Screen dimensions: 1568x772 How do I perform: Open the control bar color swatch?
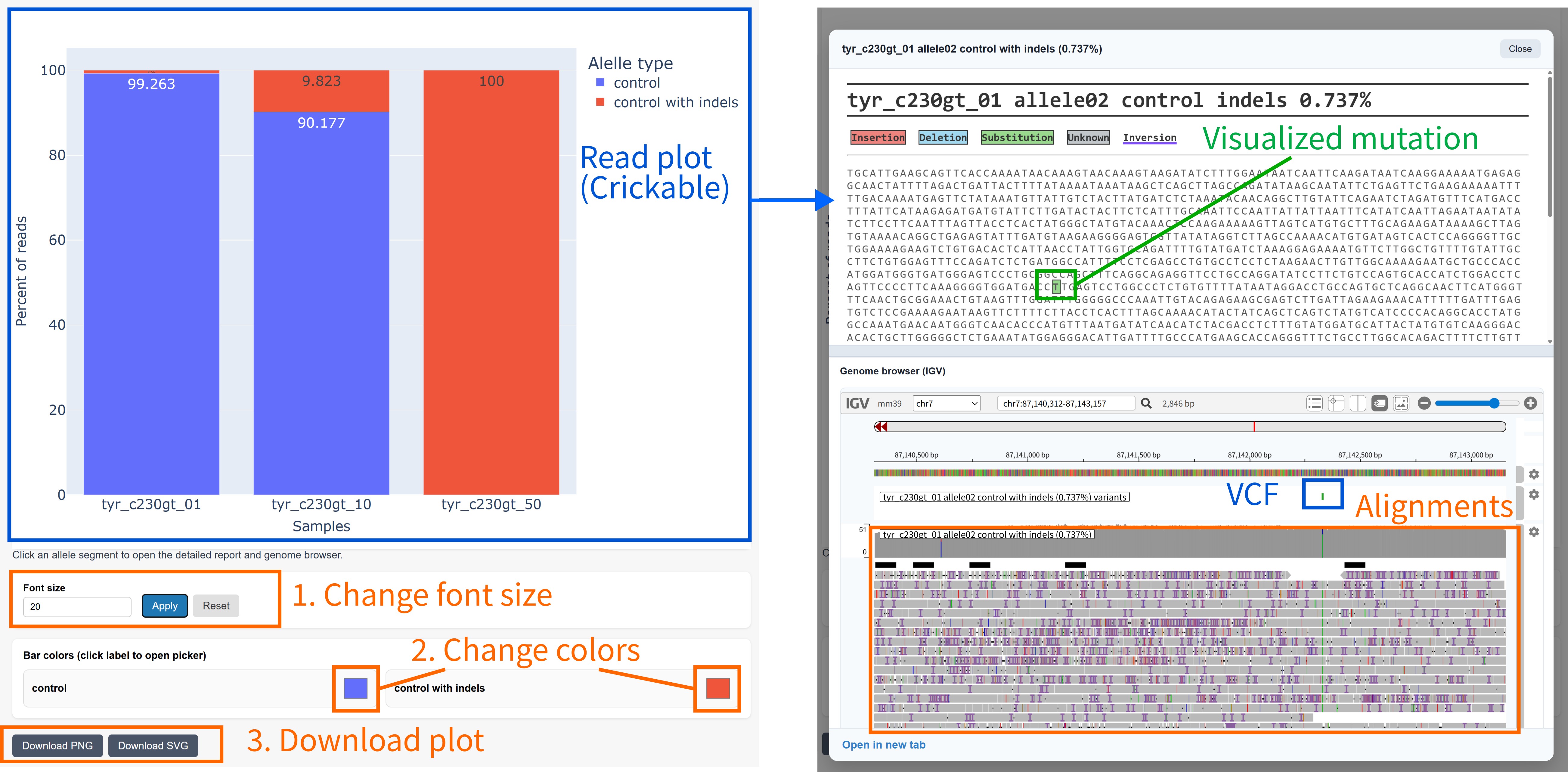coord(355,688)
